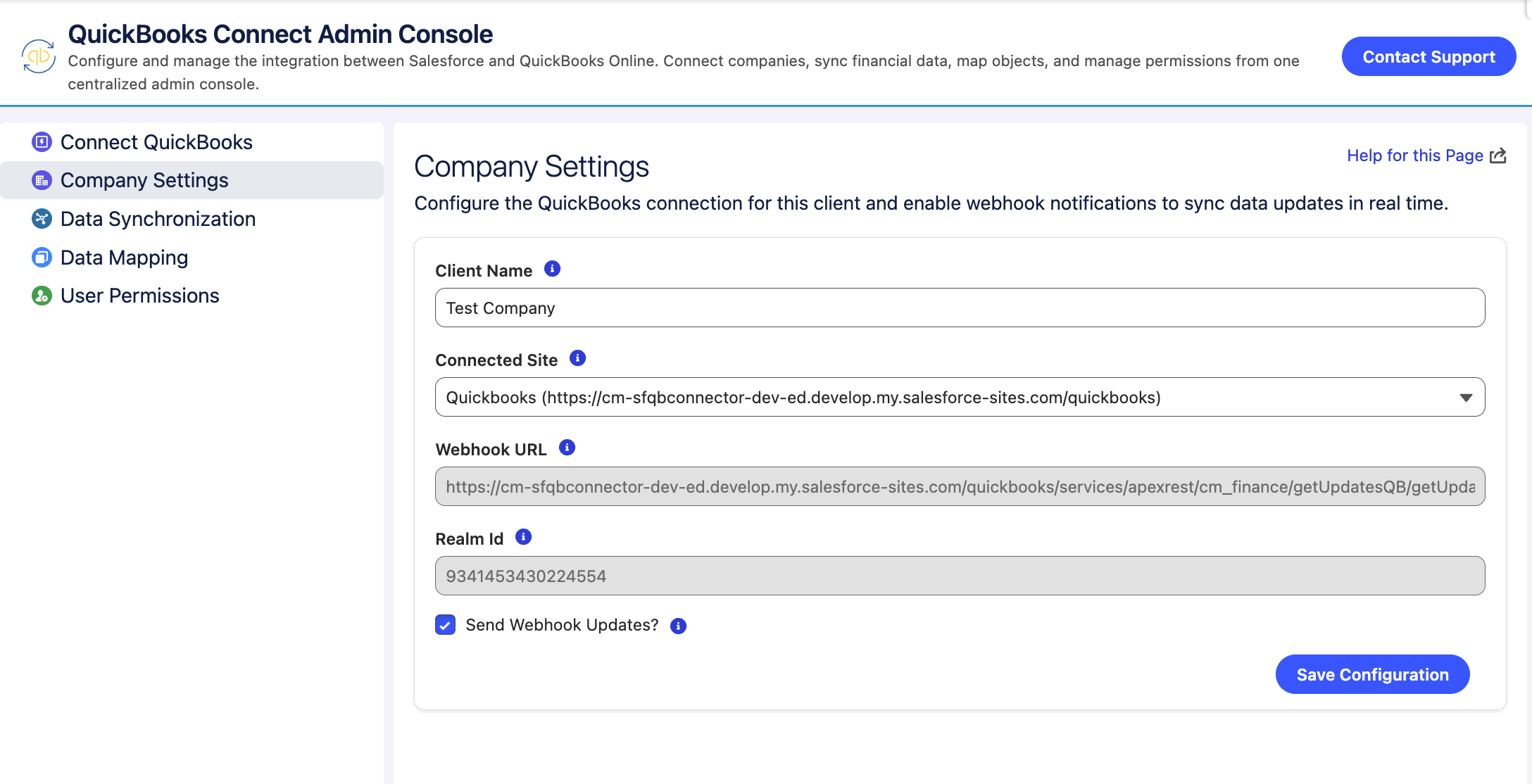Open User Permissions page
Viewport: 1532px width, 784px height.
pos(191,296)
